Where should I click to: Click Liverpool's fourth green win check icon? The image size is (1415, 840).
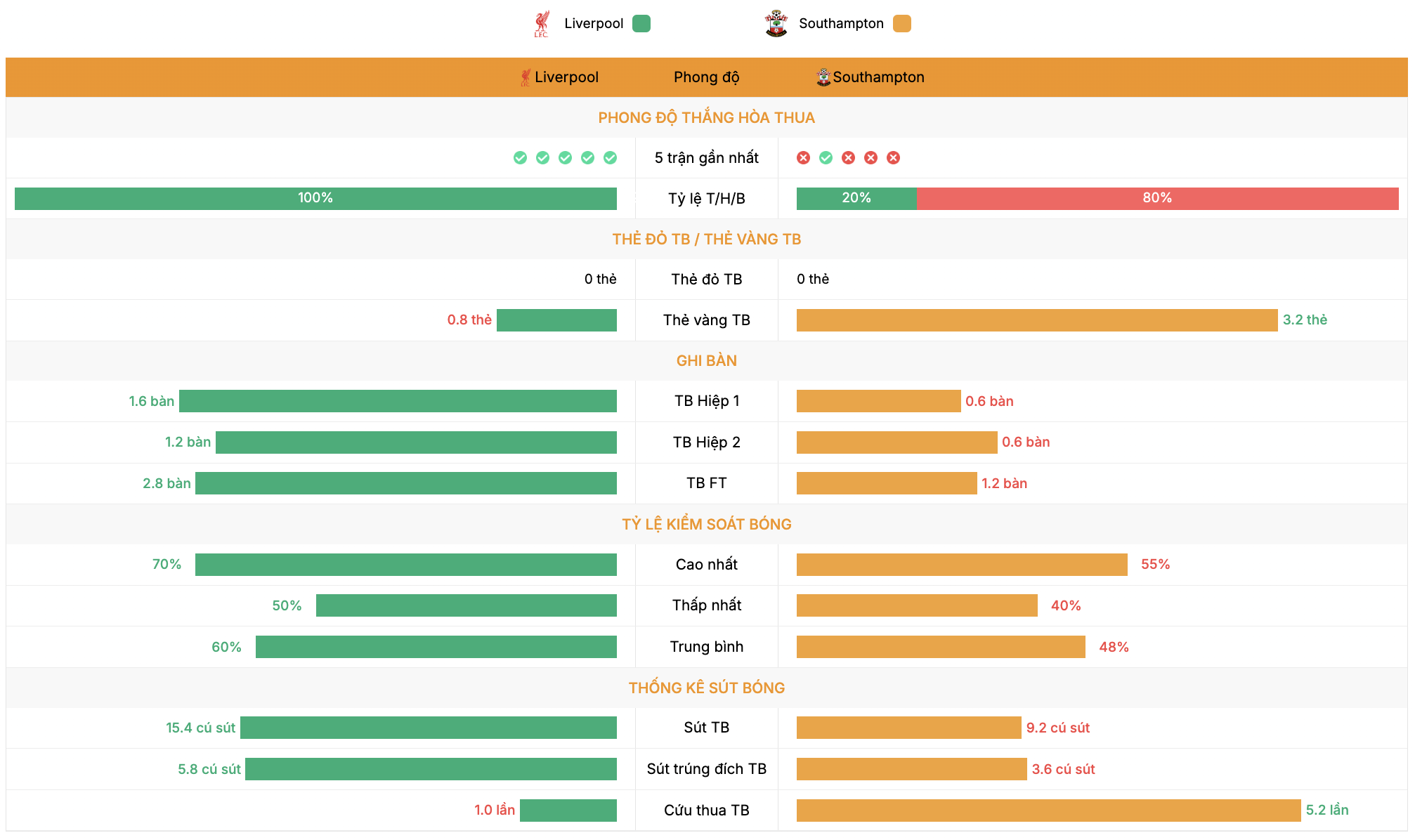(587, 158)
